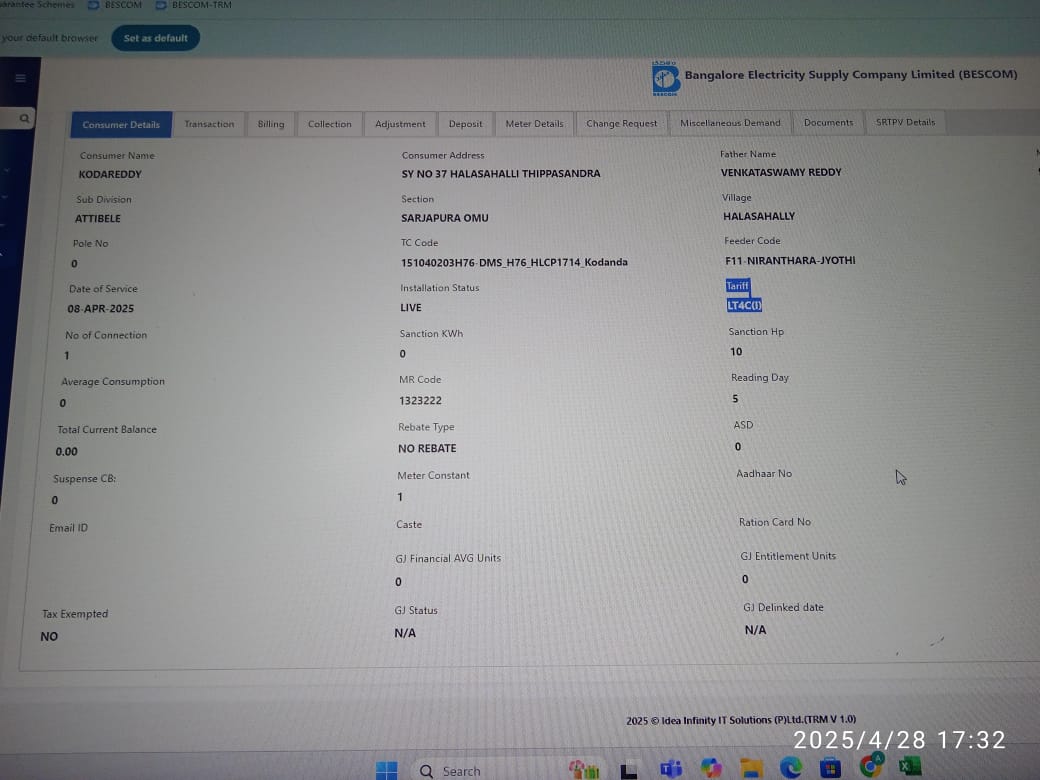Click the MR Code value 1323222

click(x=421, y=401)
